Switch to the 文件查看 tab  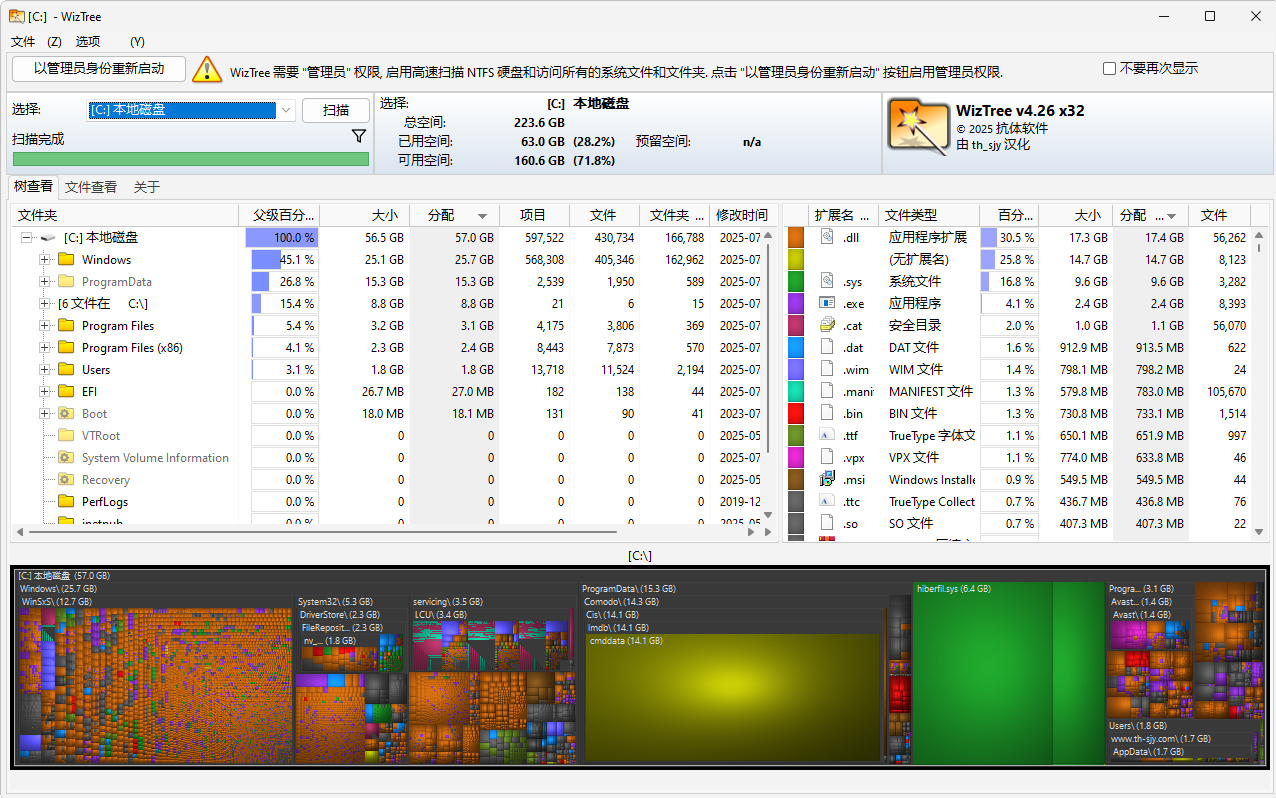90,186
